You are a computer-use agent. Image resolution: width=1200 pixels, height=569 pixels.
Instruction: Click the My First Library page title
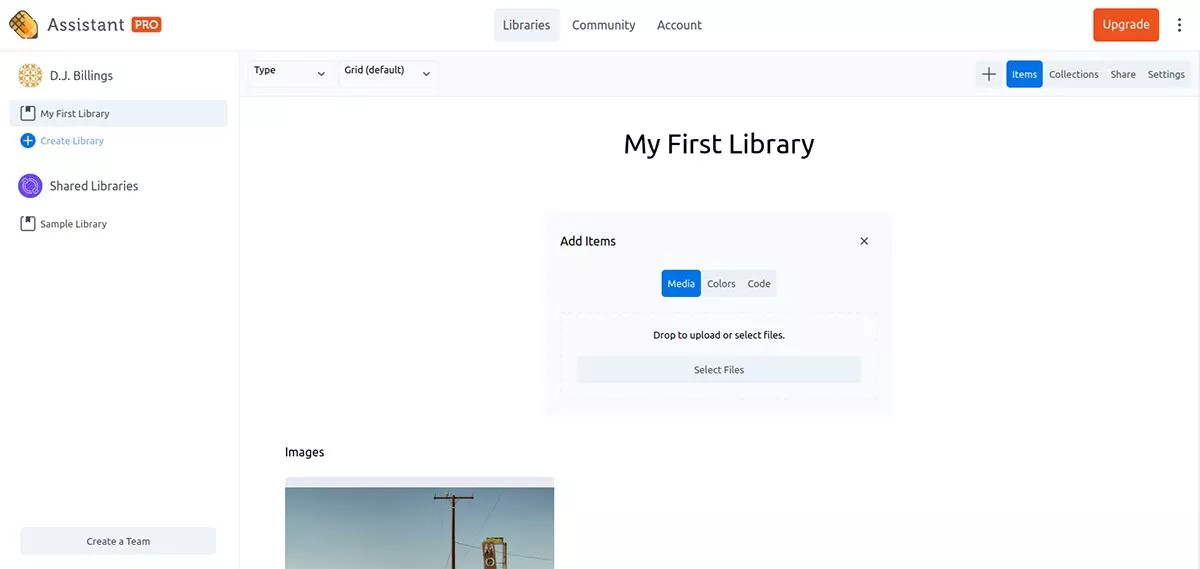(x=719, y=144)
